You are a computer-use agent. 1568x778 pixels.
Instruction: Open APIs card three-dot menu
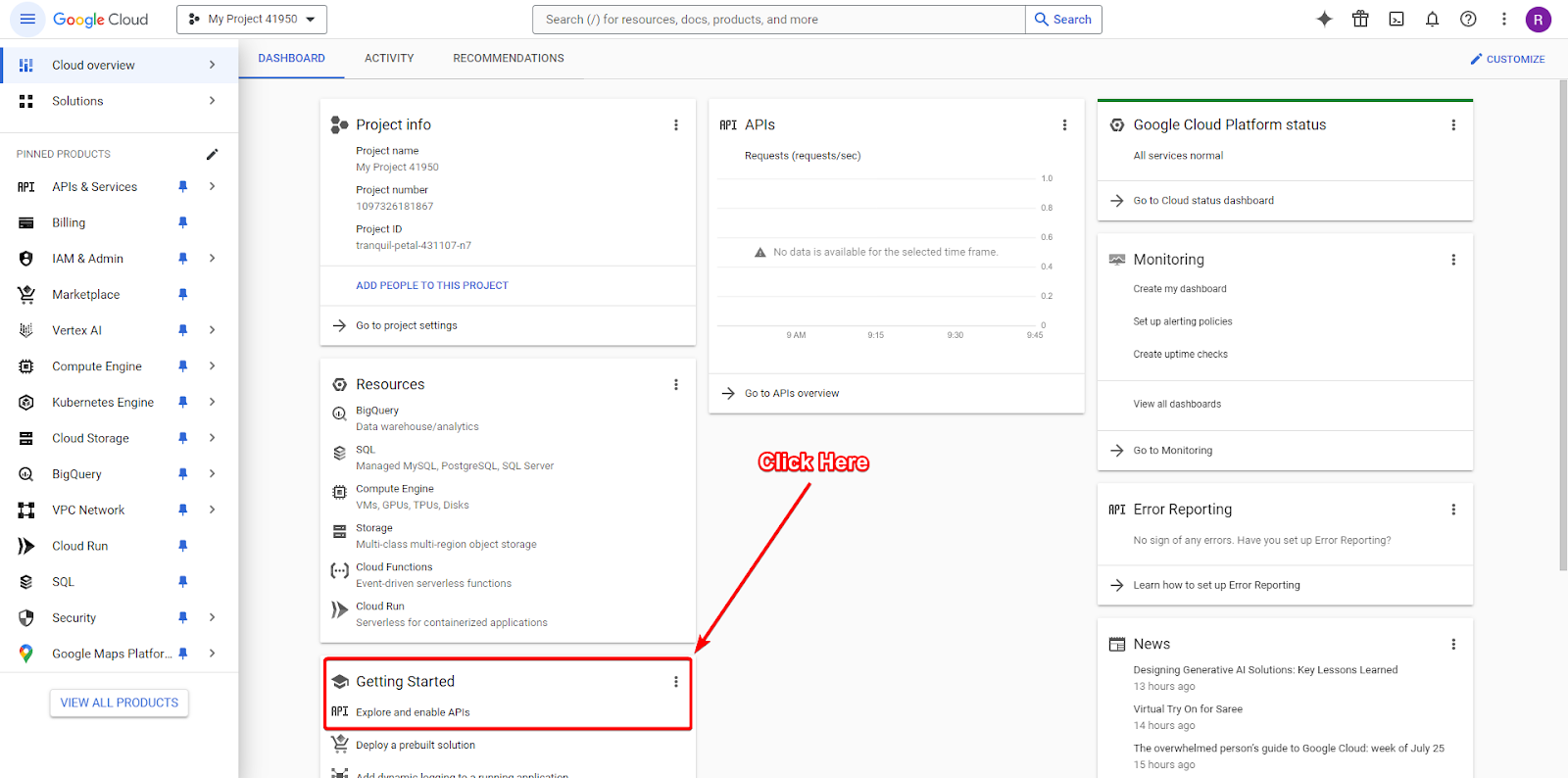click(1064, 125)
